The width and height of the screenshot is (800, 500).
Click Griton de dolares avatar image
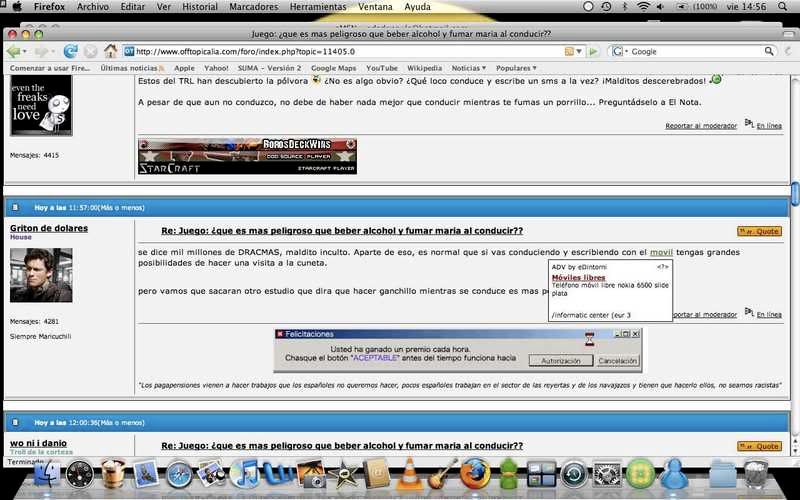(x=41, y=275)
